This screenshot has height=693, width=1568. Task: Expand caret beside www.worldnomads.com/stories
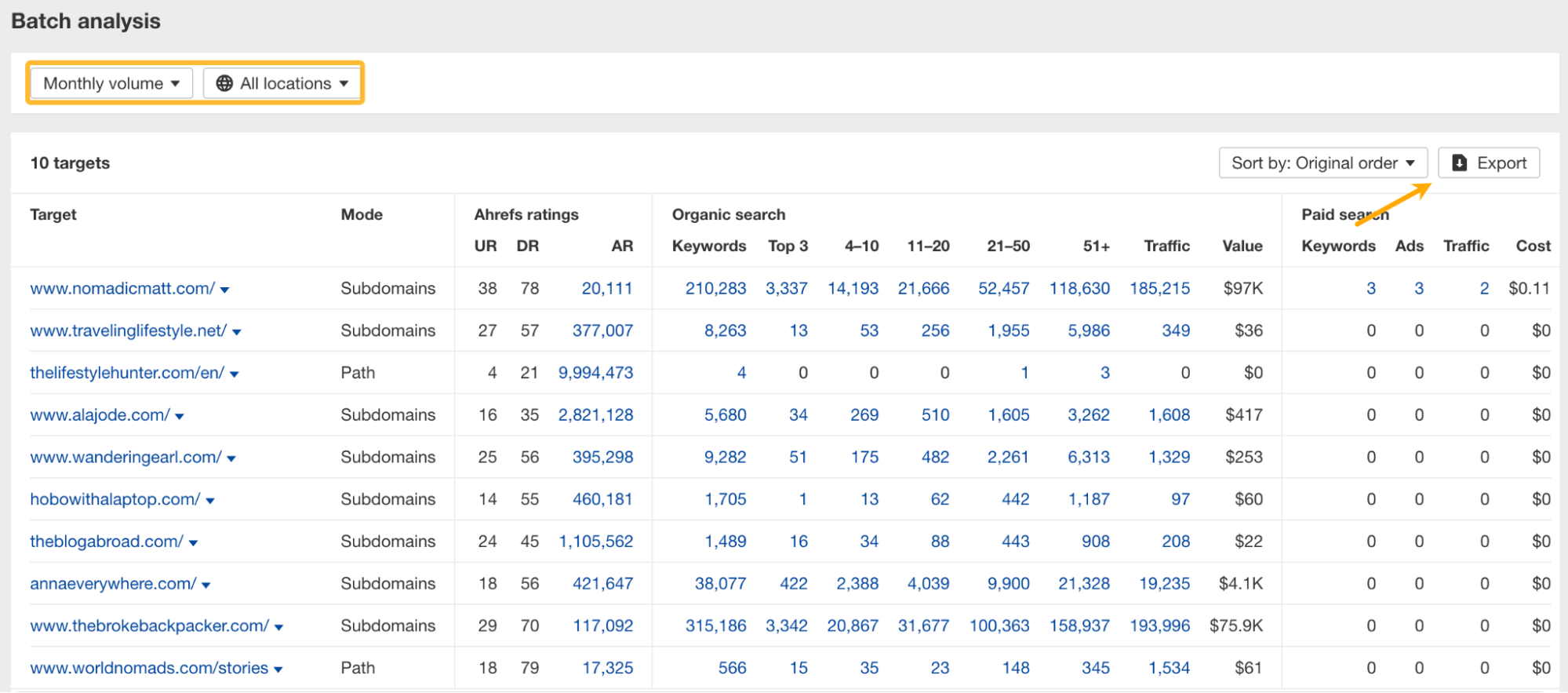278,669
